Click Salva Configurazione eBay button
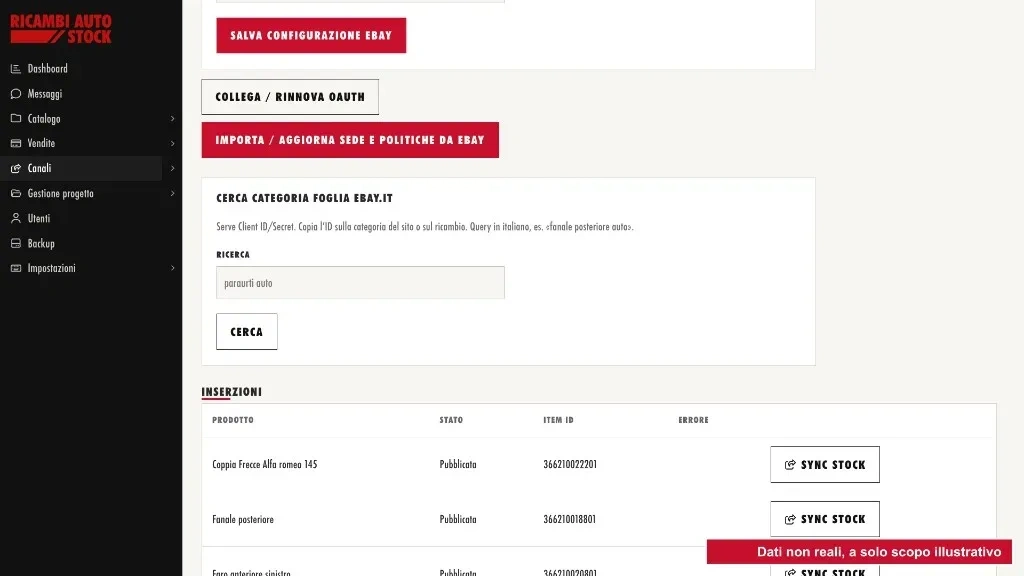This screenshot has width=1024, height=576. [x=311, y=35]
